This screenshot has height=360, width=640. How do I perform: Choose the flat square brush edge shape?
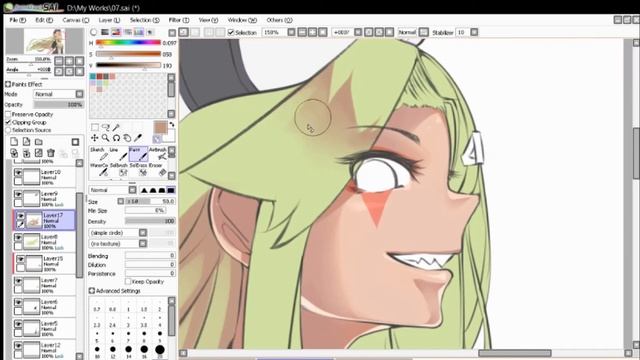[x=171, y=190]
